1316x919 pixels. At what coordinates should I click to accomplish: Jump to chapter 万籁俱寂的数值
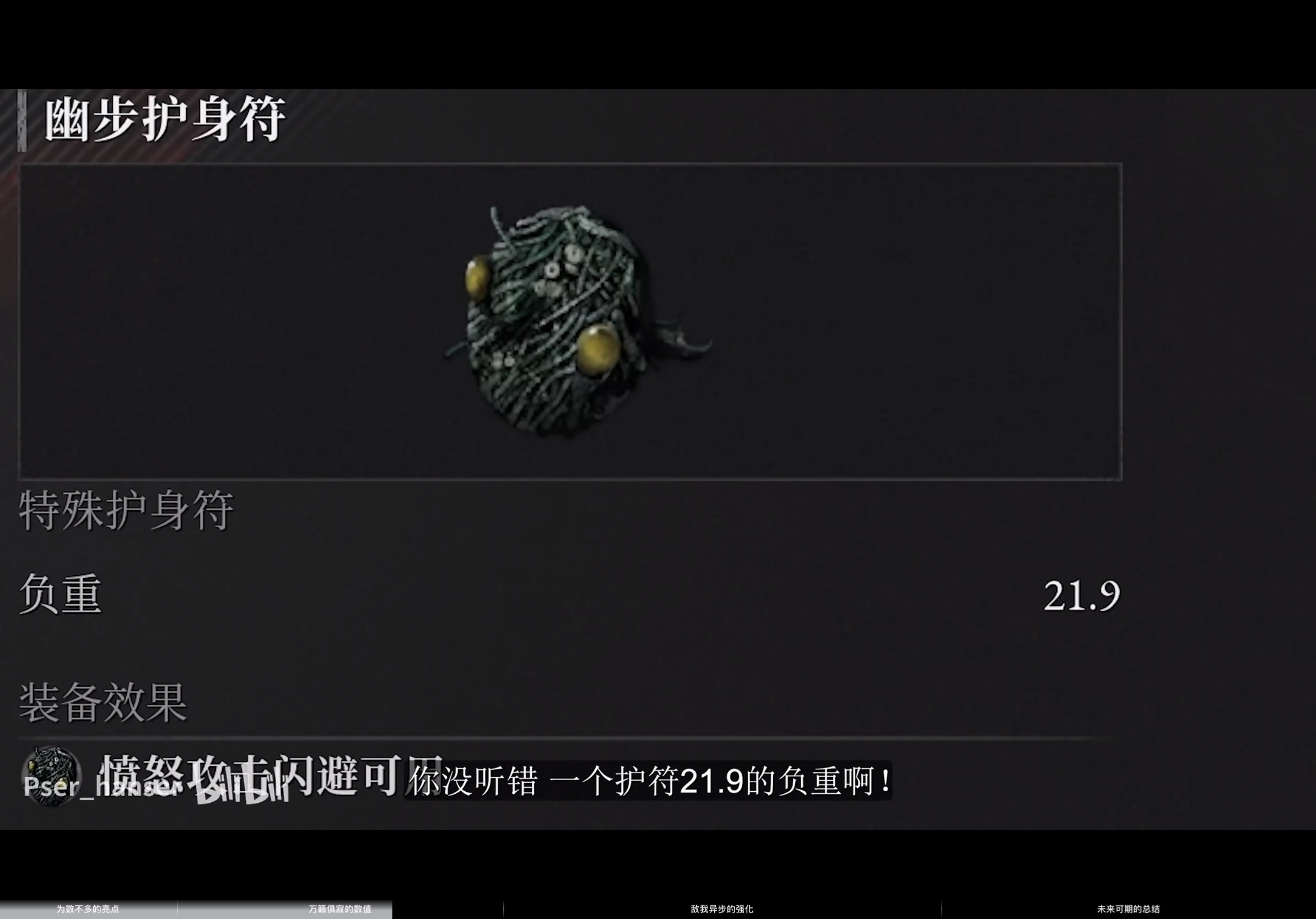tap(340, 909)
